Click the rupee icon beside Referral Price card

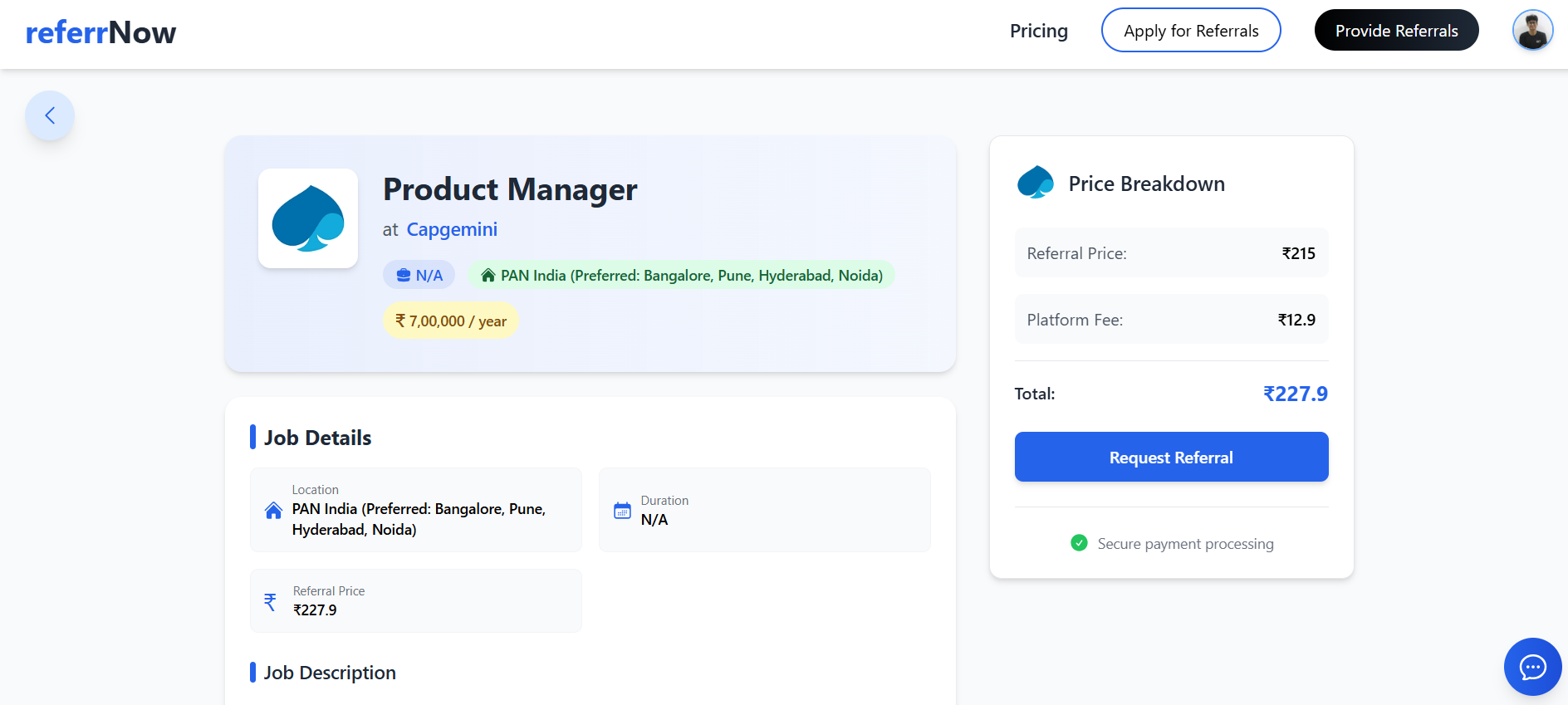[270, 602]
